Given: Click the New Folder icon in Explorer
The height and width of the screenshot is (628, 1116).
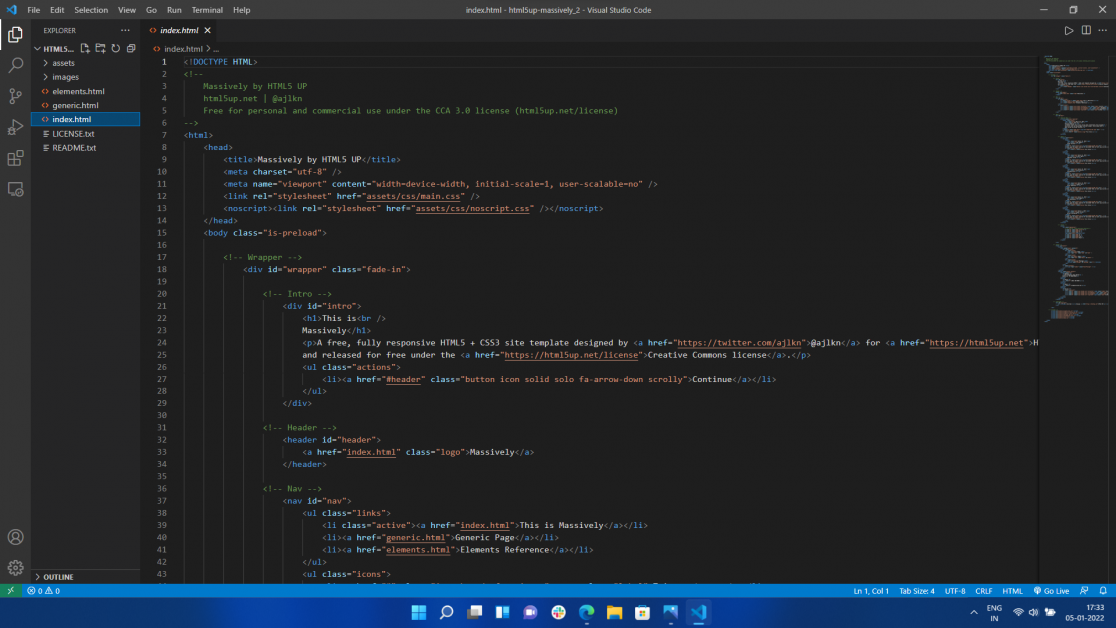Looking at the screenshot, I should (100, 48).
